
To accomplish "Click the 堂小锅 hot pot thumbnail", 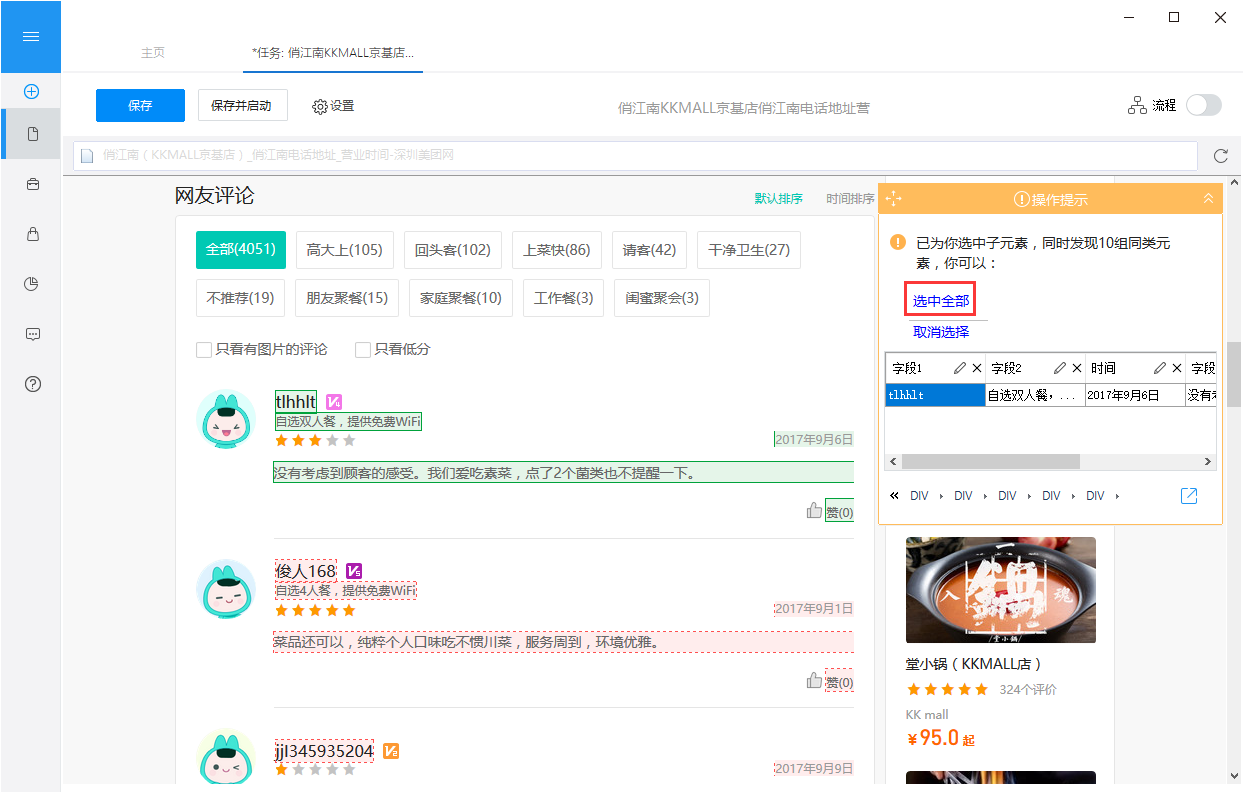I will point(1001,590).
